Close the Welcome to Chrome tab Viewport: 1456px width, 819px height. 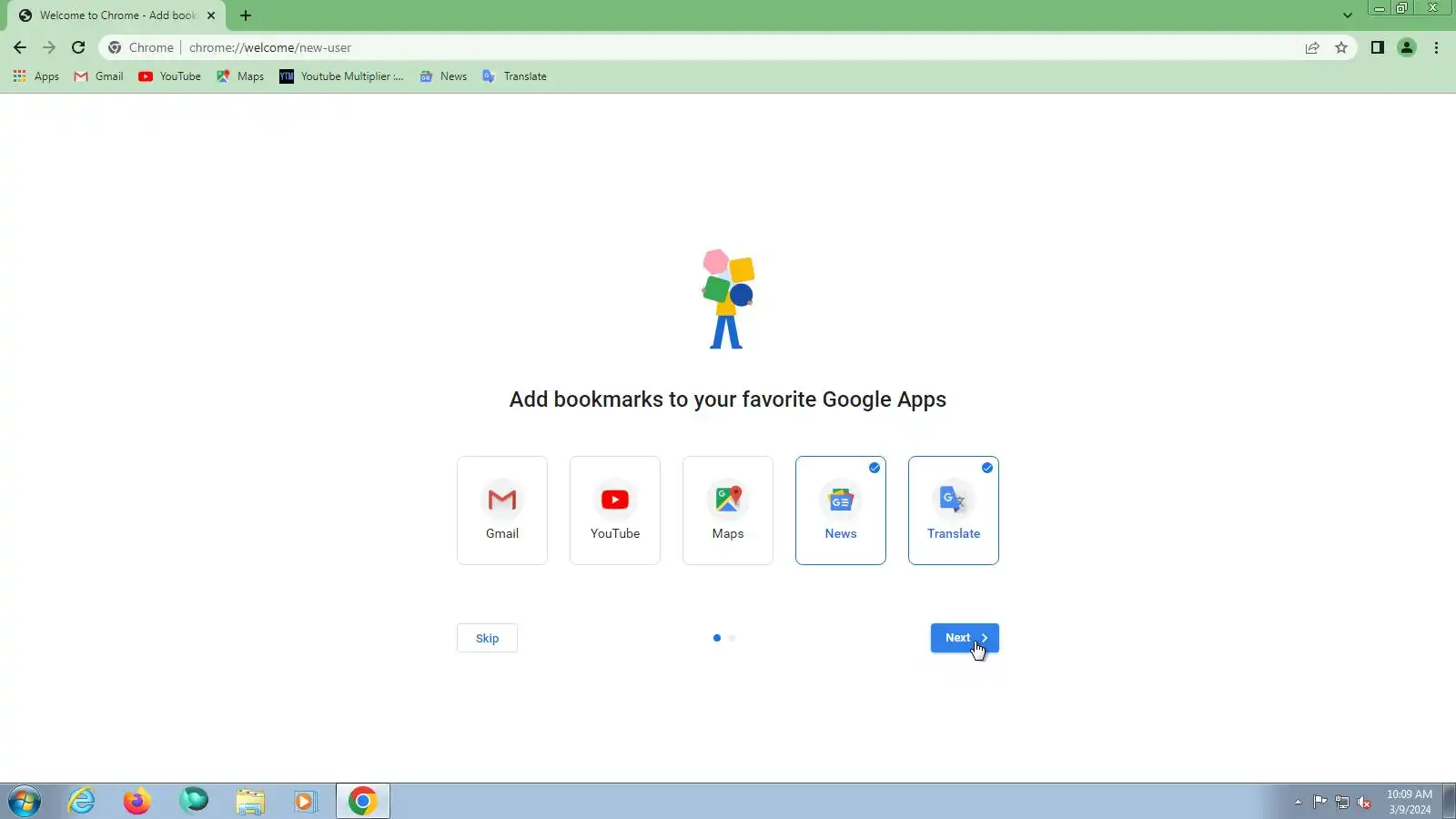click(x=211, y=15)
